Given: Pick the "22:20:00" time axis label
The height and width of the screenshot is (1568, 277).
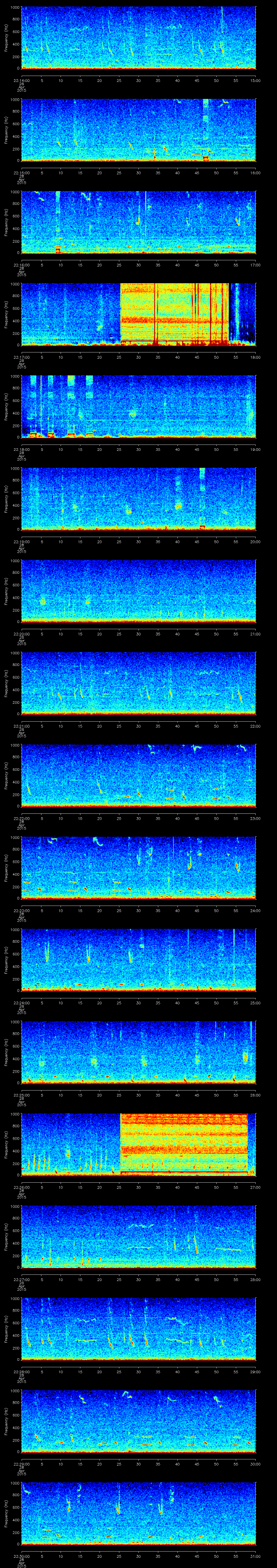Looking at the screenshot, I should pyautogui.click(x=21, y=634).
